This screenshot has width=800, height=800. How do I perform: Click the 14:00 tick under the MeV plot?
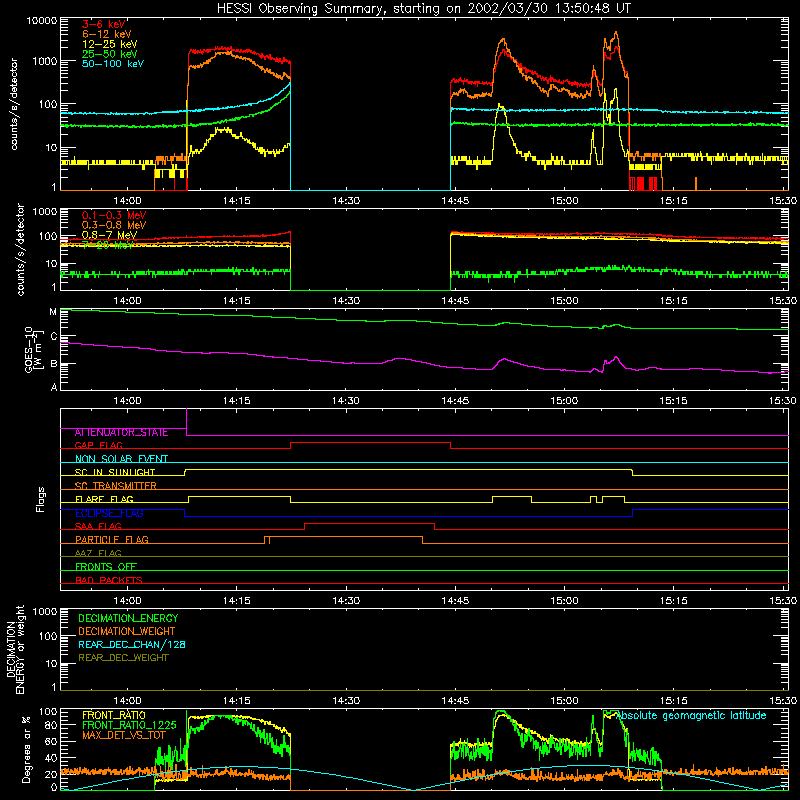coord(127,301)
